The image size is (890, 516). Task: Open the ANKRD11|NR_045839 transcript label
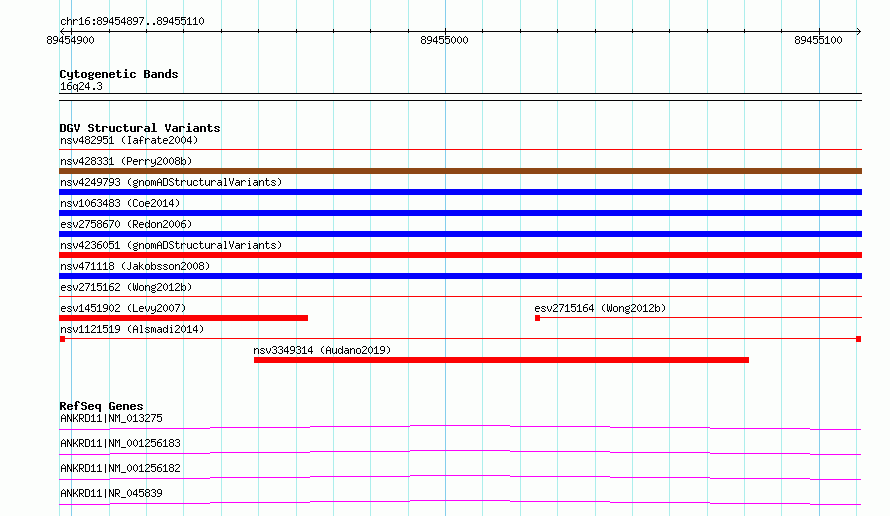point(111,493)
